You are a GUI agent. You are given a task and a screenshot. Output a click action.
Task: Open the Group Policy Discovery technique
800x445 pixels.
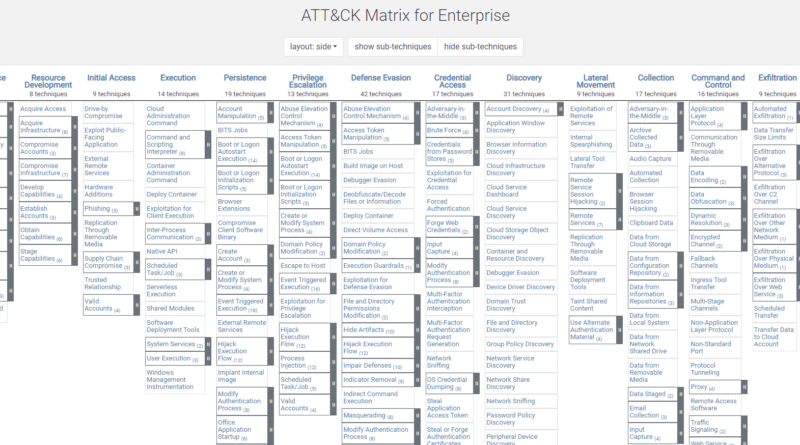(521, 344)
